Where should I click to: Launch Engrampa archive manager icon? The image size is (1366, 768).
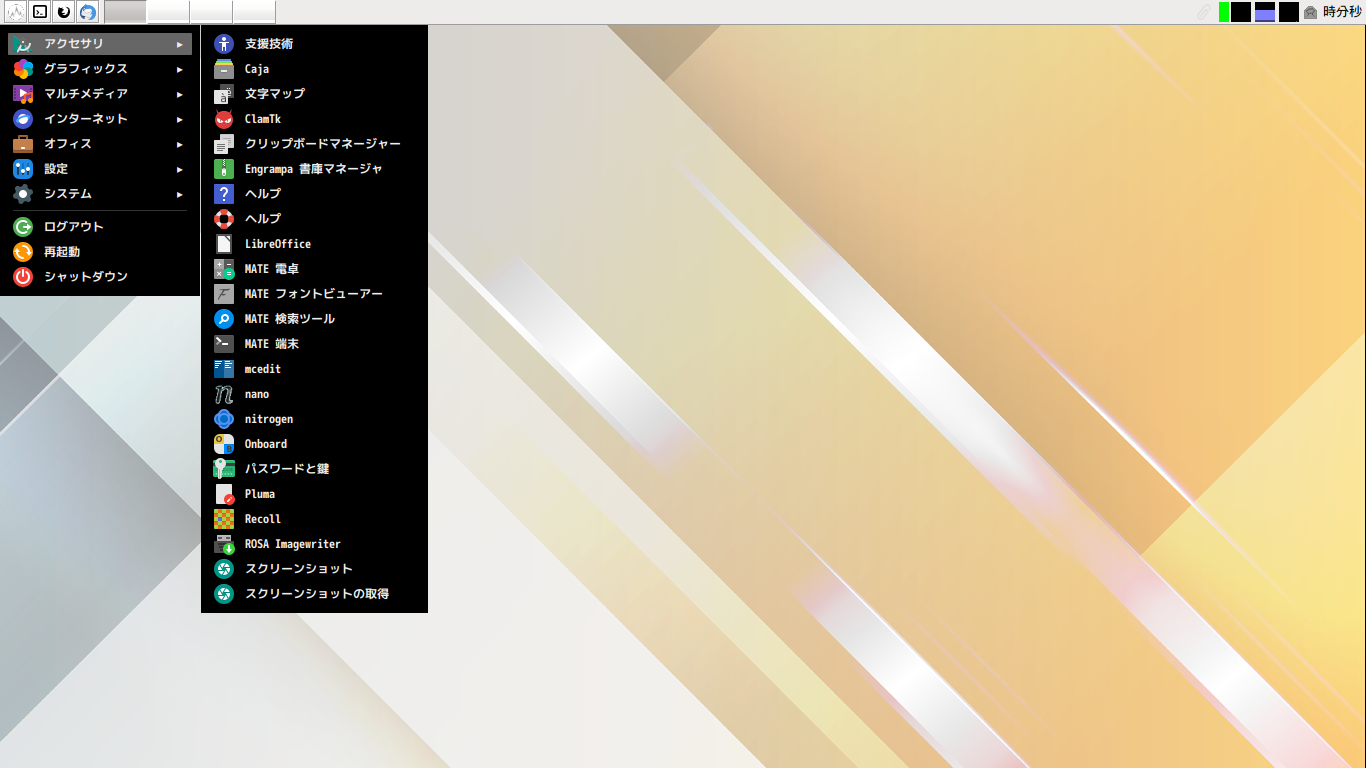224,169
